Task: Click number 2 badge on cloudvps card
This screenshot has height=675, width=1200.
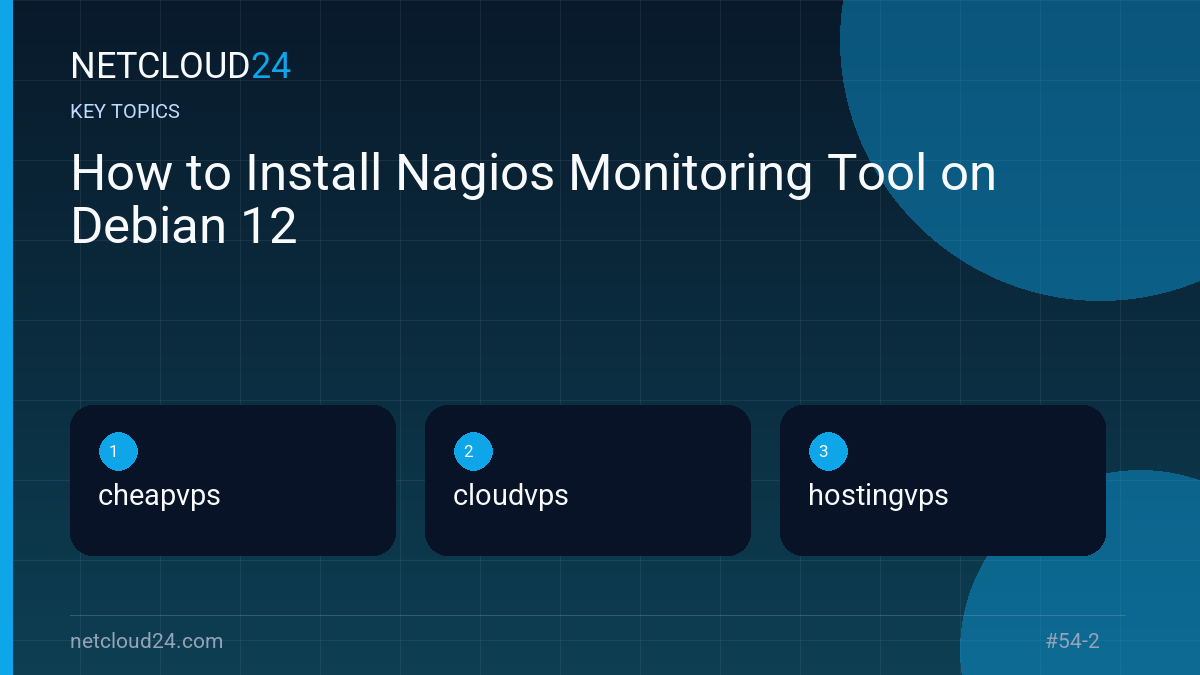Action: (473, 452)
